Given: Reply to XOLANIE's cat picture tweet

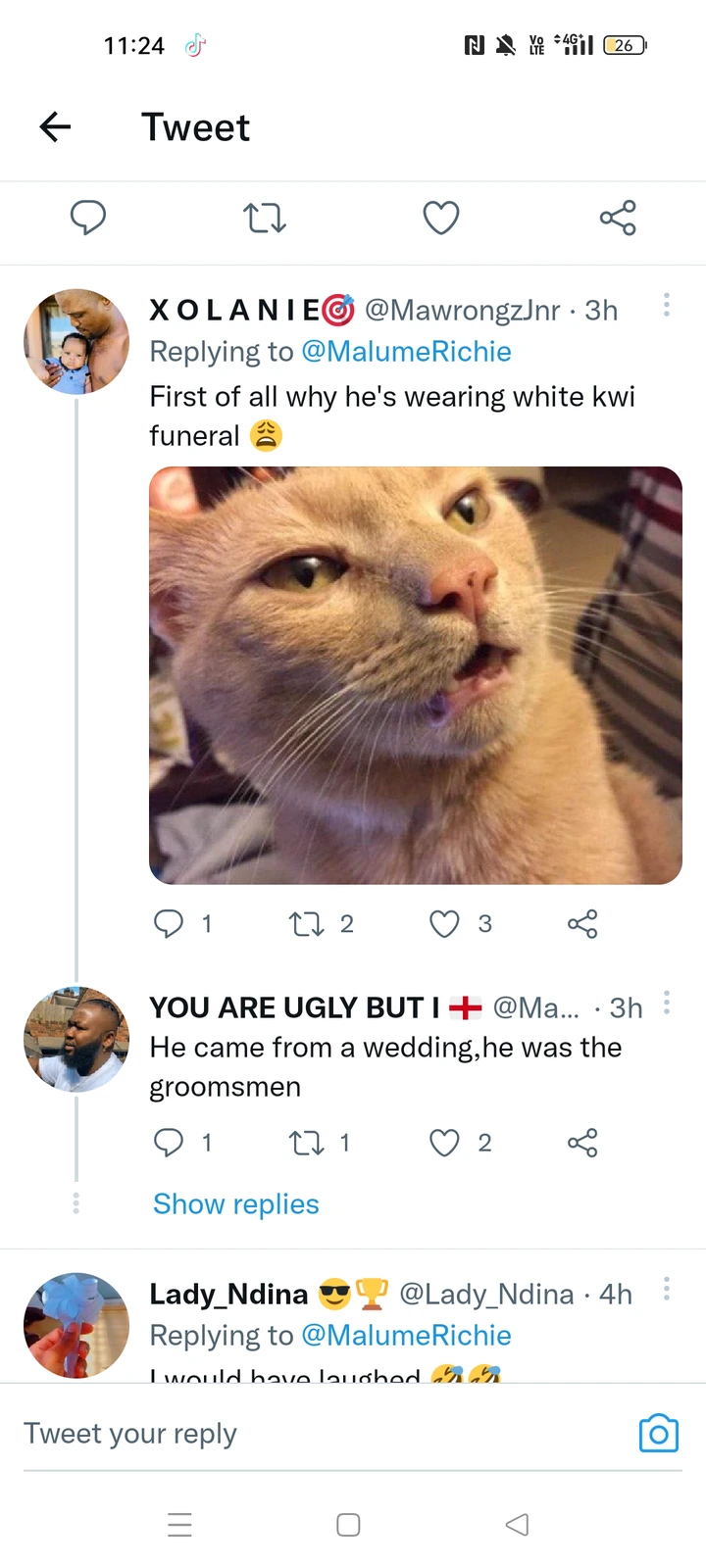Looking at the screenshot, I should click(170, 923).
